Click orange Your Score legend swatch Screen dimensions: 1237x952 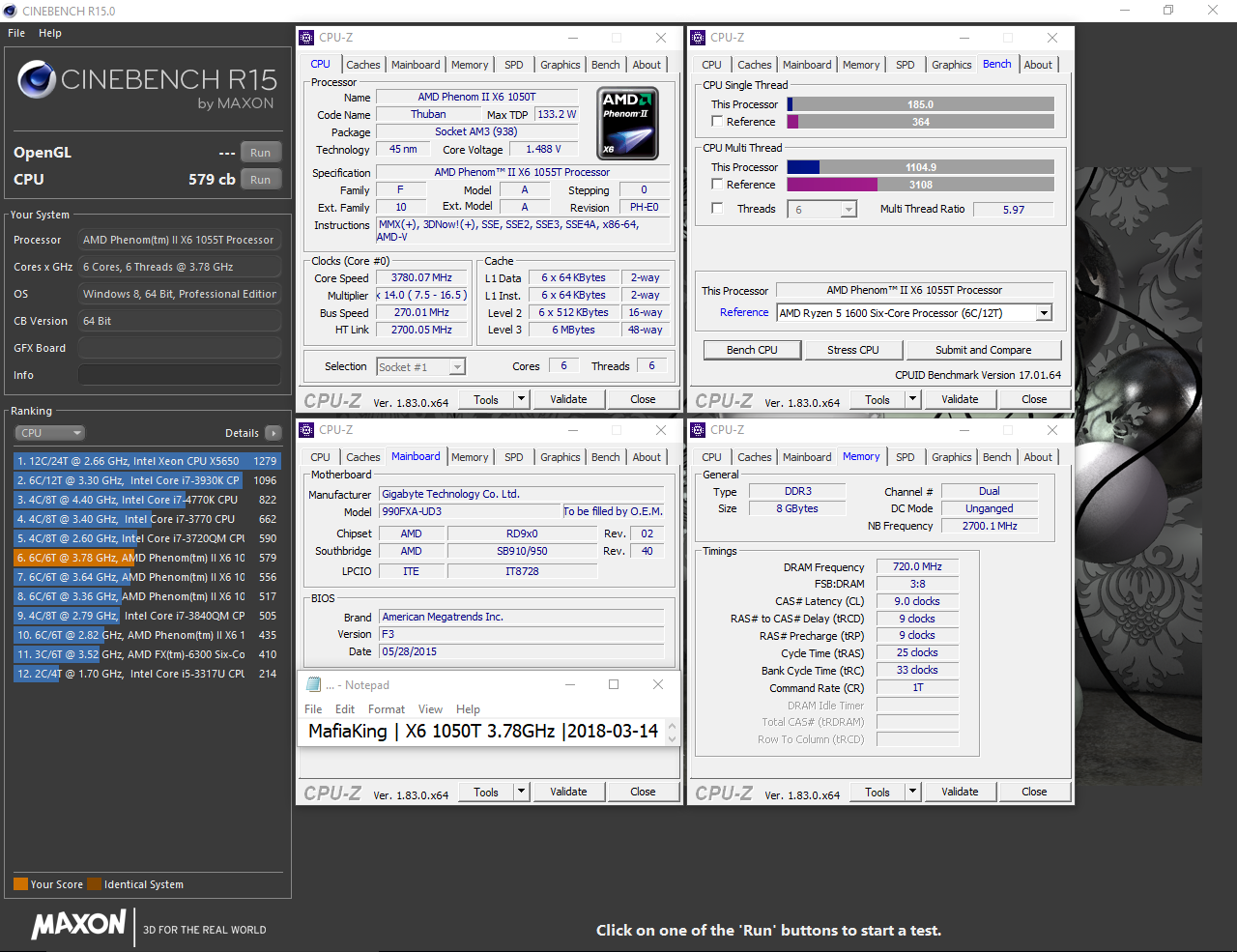pyautogui.click(x=20, y=883)
